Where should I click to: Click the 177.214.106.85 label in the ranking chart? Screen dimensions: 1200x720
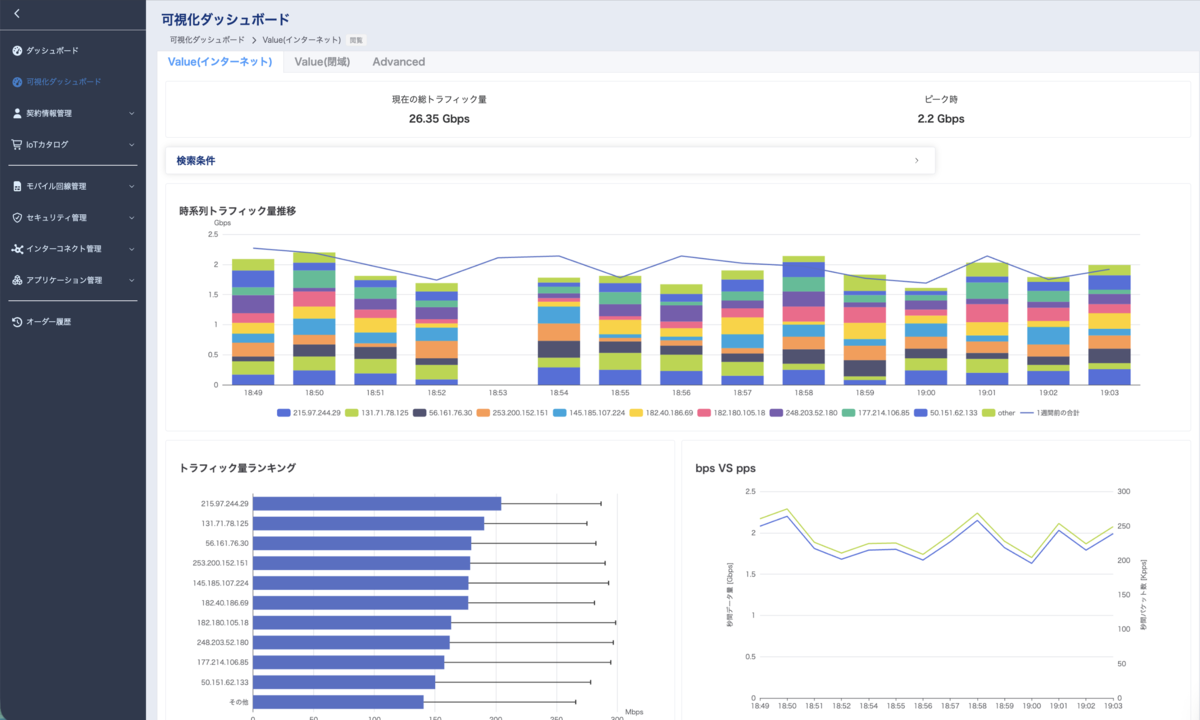pos(223,662)
